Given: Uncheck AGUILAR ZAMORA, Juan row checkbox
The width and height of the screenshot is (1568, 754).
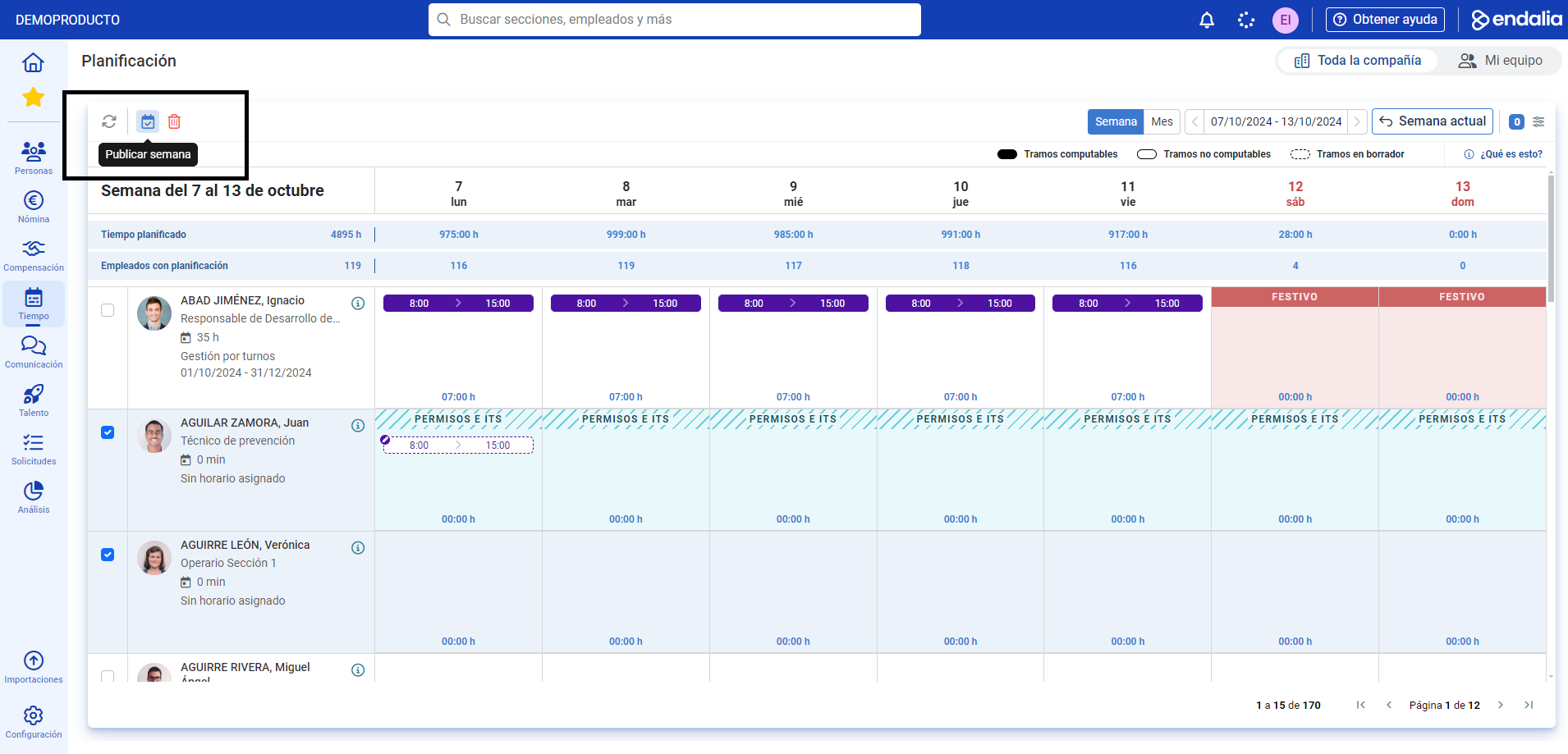Looking at the screenshot, I should tap(108, 432).
